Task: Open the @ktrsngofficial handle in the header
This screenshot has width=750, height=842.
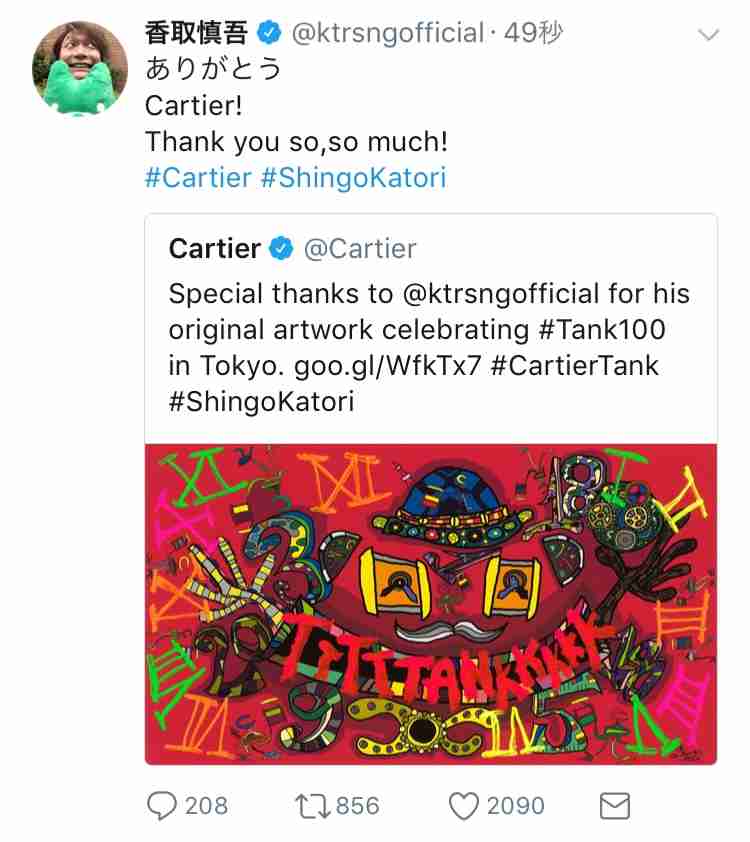Action: [388, 33]
